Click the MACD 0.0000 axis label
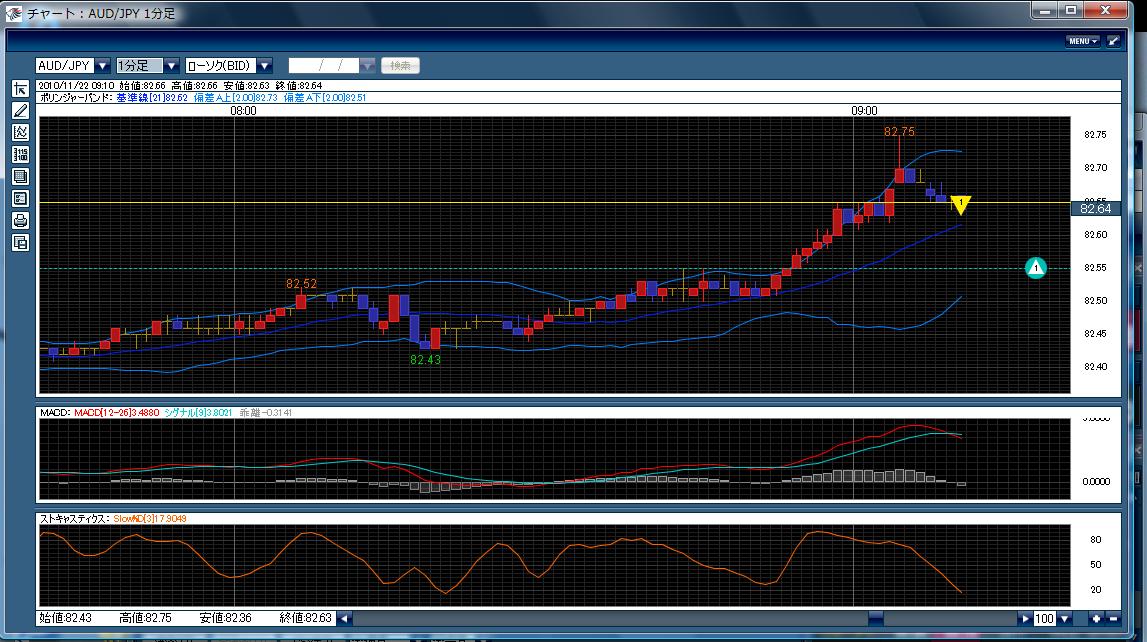 tap(1096, 481)
